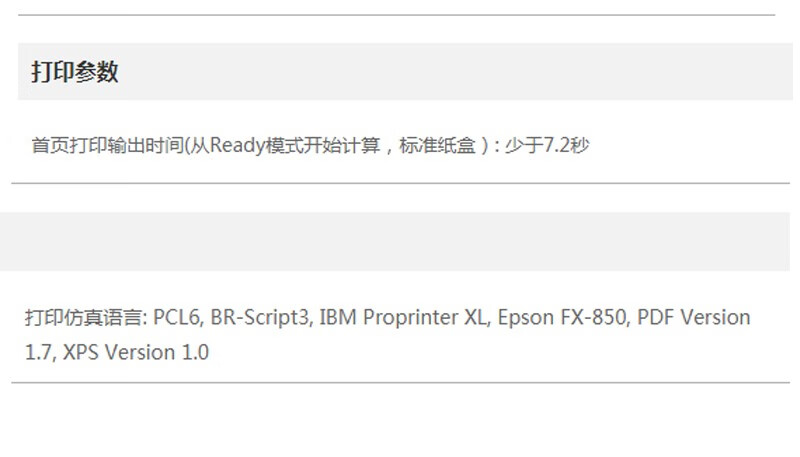Click the 1.7 version number text
This screenshot has width=800, height=457.
tap(38, 352)
